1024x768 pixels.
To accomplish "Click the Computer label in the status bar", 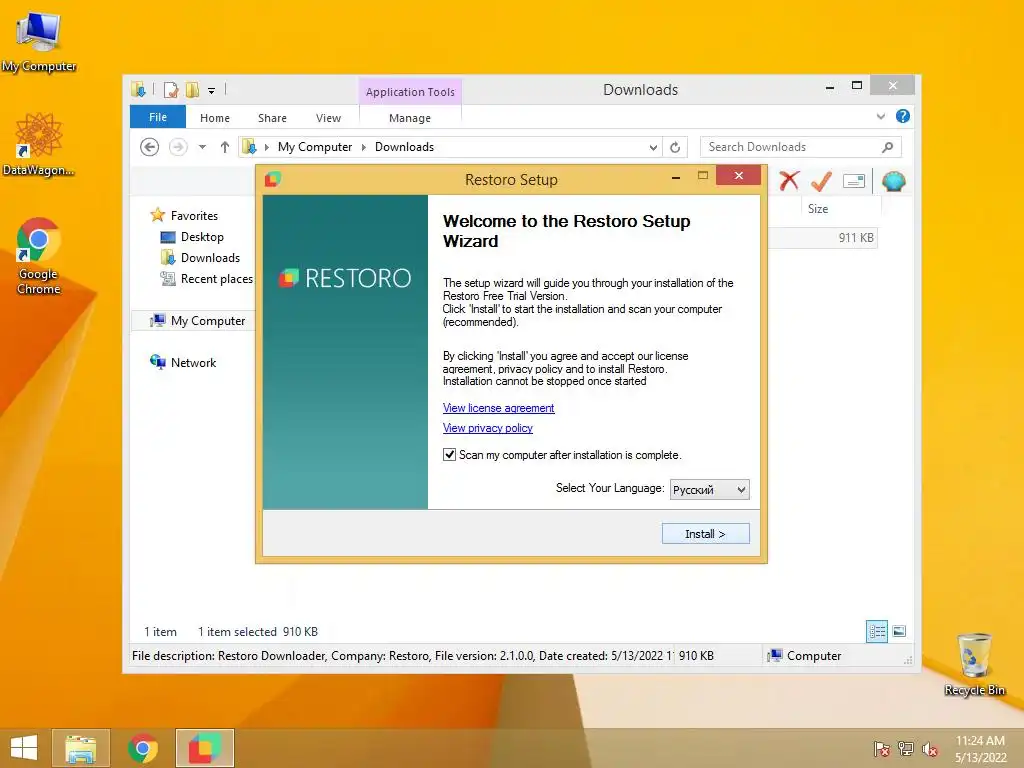I will coord(814,656).
